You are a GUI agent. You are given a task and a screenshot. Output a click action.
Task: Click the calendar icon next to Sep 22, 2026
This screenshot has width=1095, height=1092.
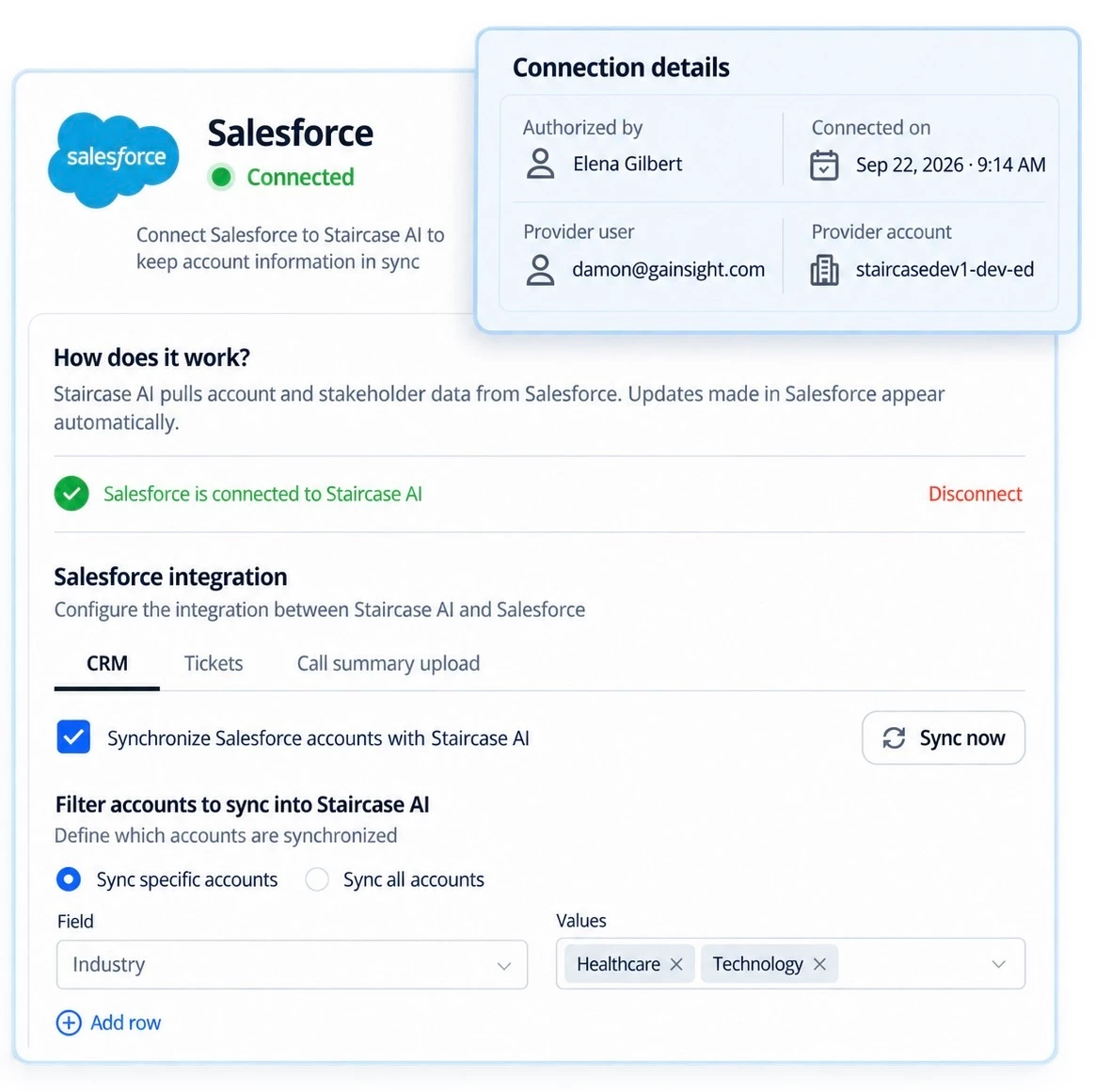pyautogui.click(x=824, y=166)
